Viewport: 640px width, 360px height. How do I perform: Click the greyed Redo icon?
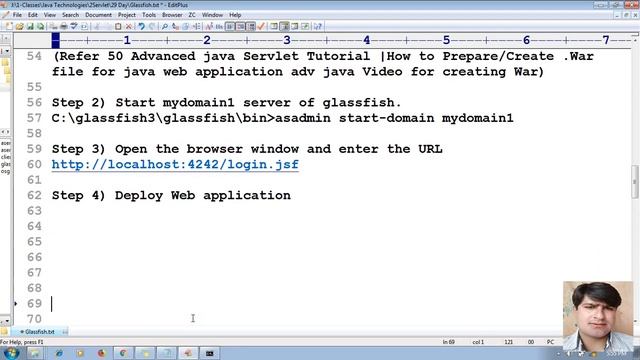pyautogui.click(x=152, y=27)
